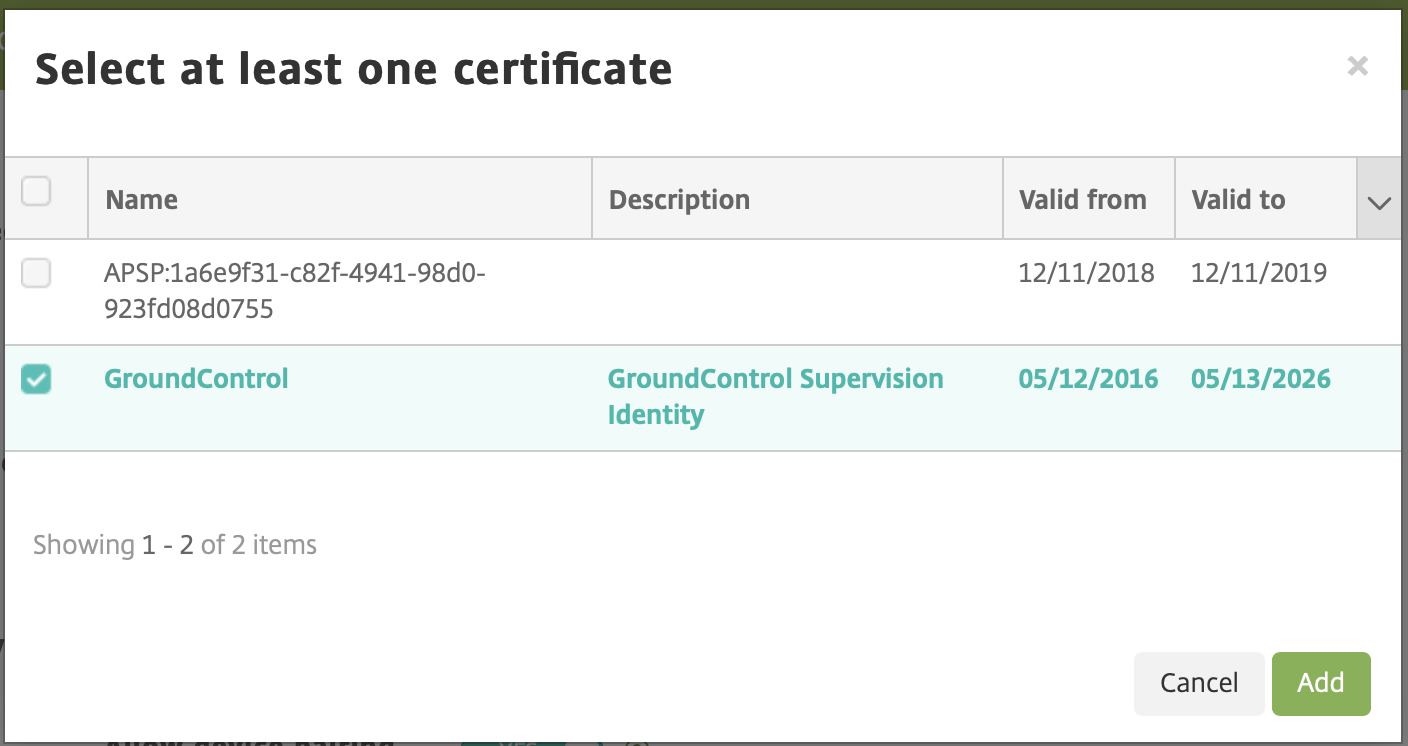Click the Showing 1 - 2 of 2 items text

pyautogui.click(x=175, y=545)
